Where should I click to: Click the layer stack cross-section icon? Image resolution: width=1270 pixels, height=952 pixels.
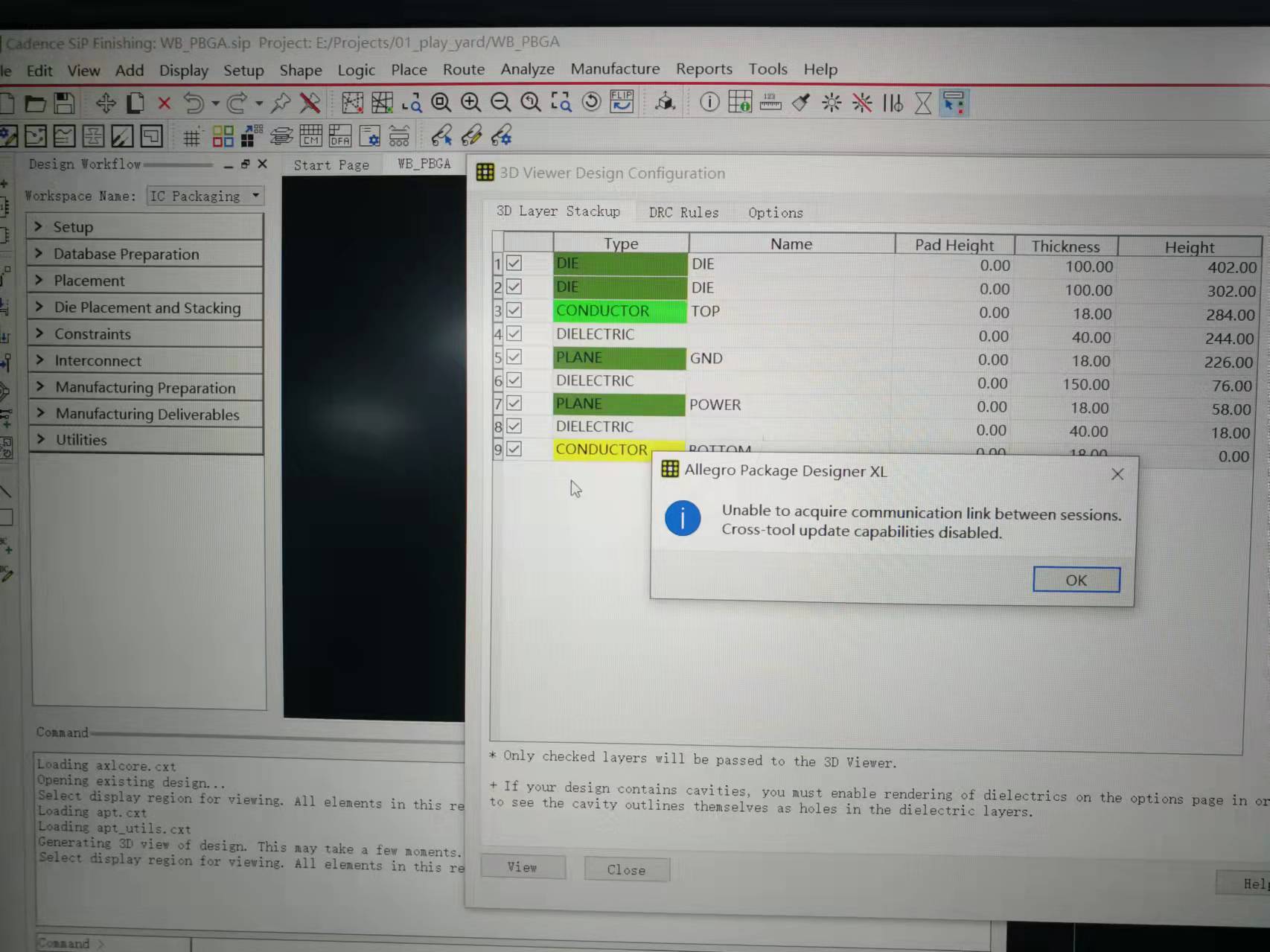click(x=281, y=136)
